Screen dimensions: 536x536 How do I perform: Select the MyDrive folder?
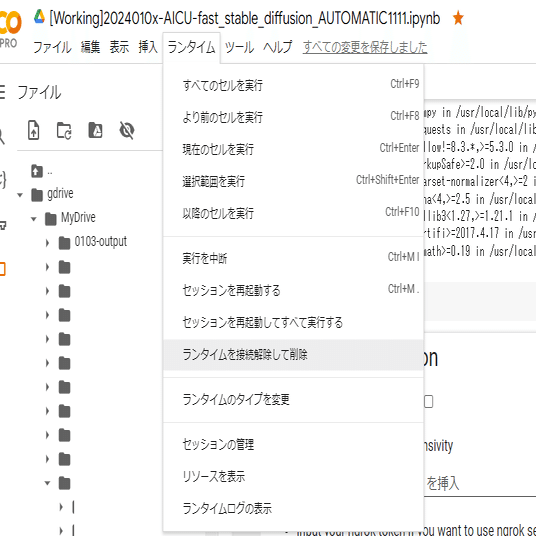coord(70,218)
